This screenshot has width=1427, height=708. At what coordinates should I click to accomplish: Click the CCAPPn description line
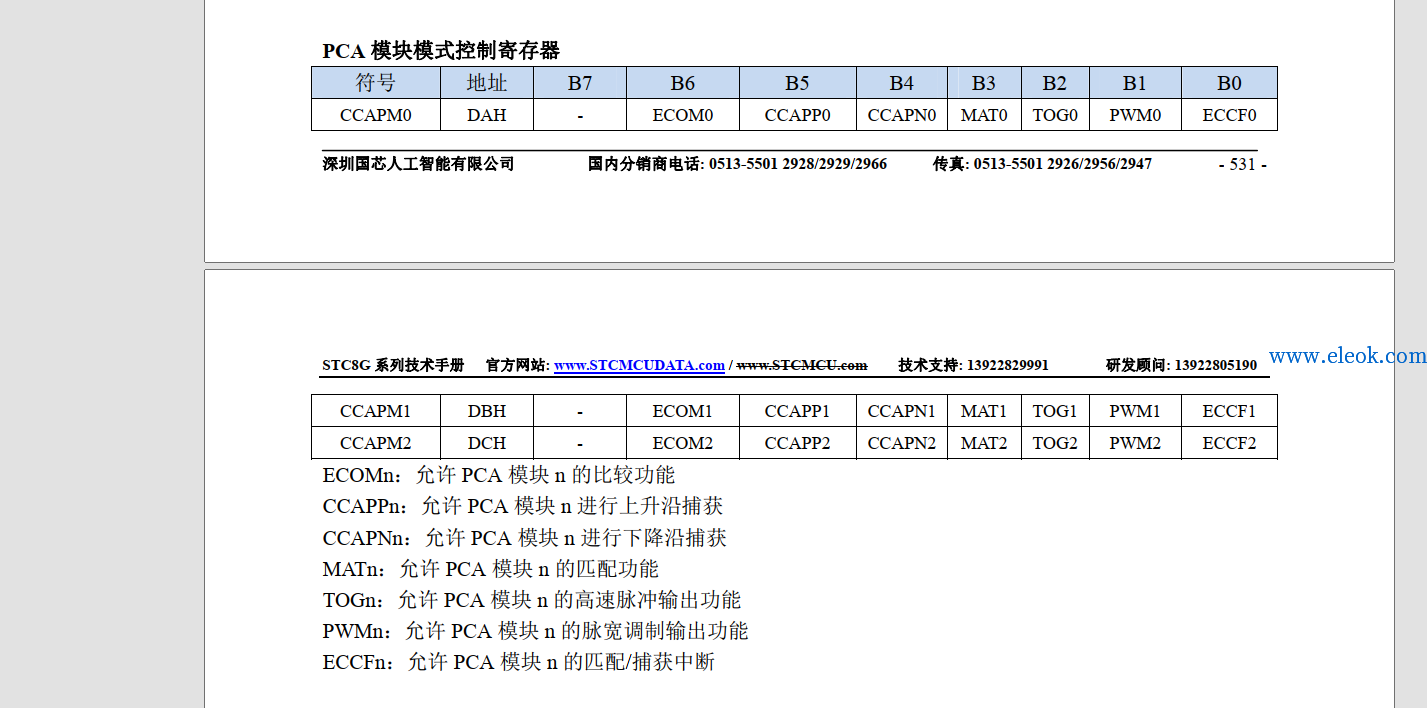point(523,506)
